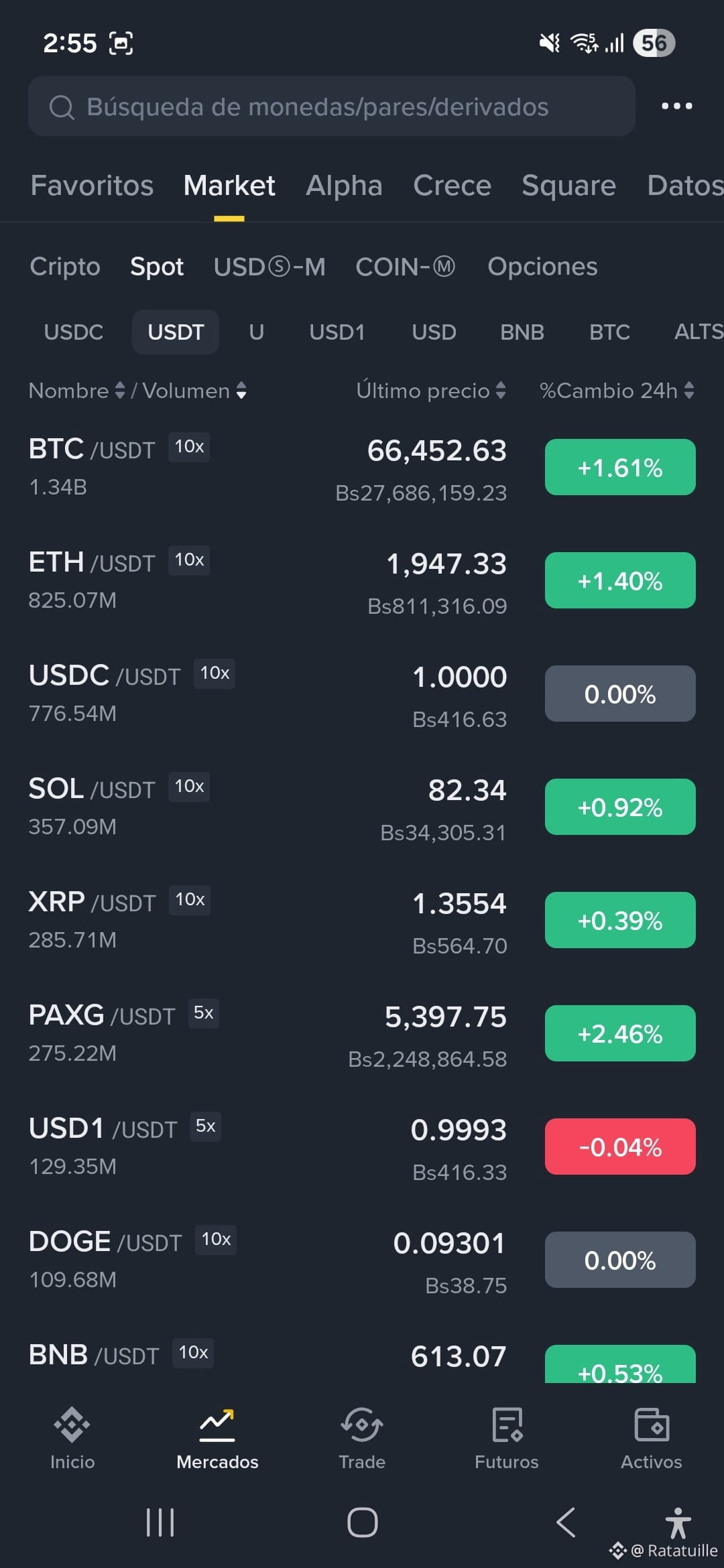The image size is (724, 1568).
Task: Sort by Volumen arrows
Action: tap(241, 391)
